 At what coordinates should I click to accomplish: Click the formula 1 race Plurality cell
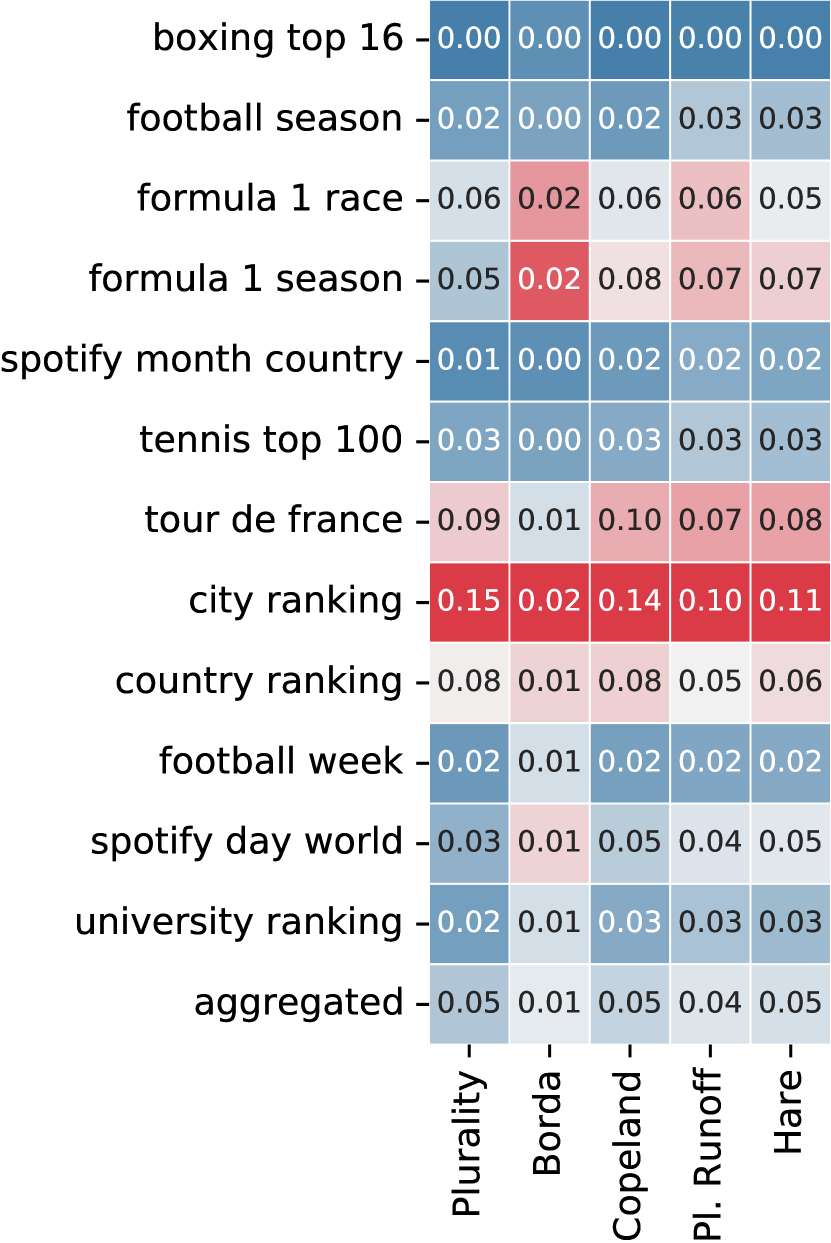point(470,200)
